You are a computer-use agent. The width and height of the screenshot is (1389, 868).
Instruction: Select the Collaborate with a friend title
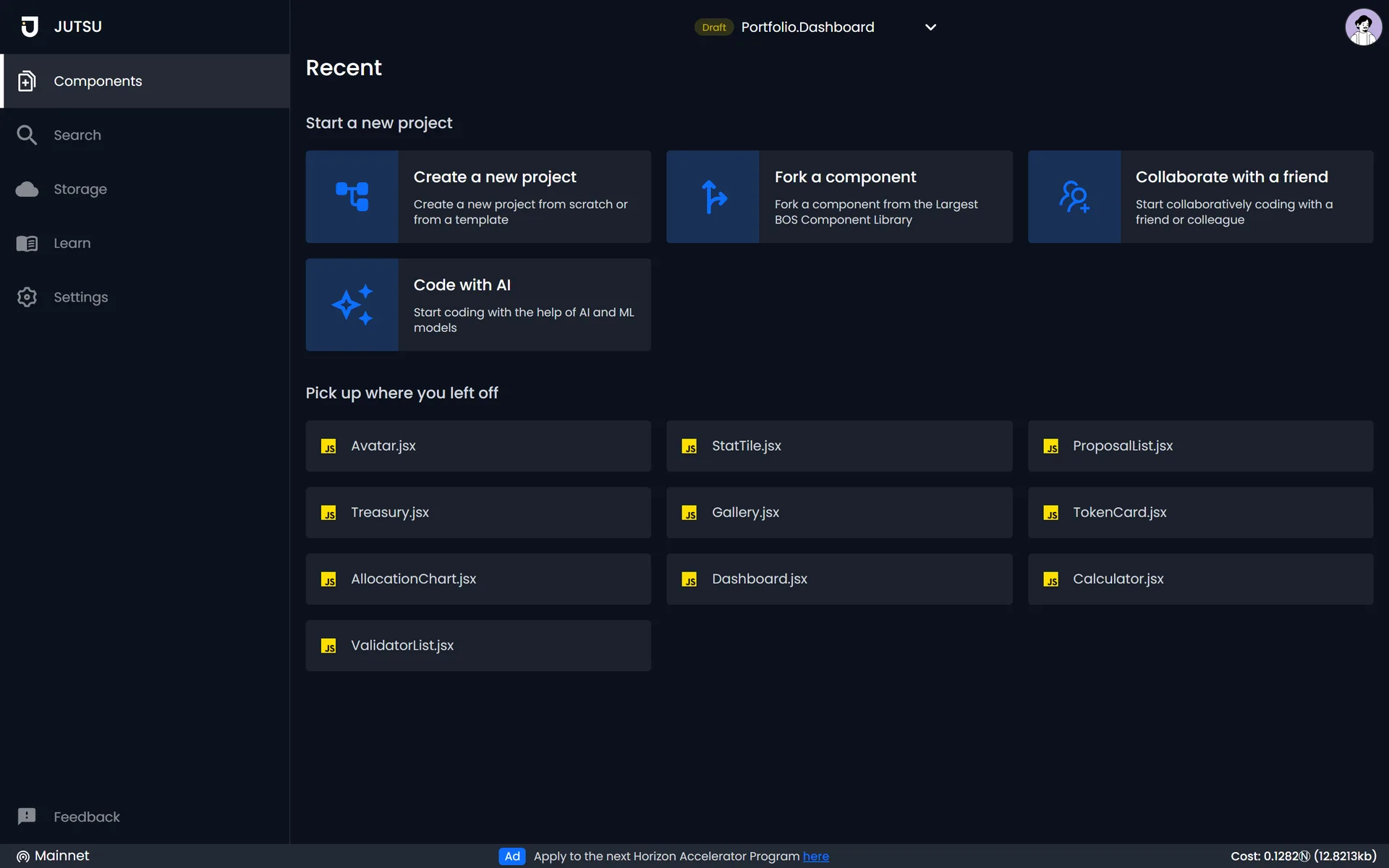click(1231, 177)
